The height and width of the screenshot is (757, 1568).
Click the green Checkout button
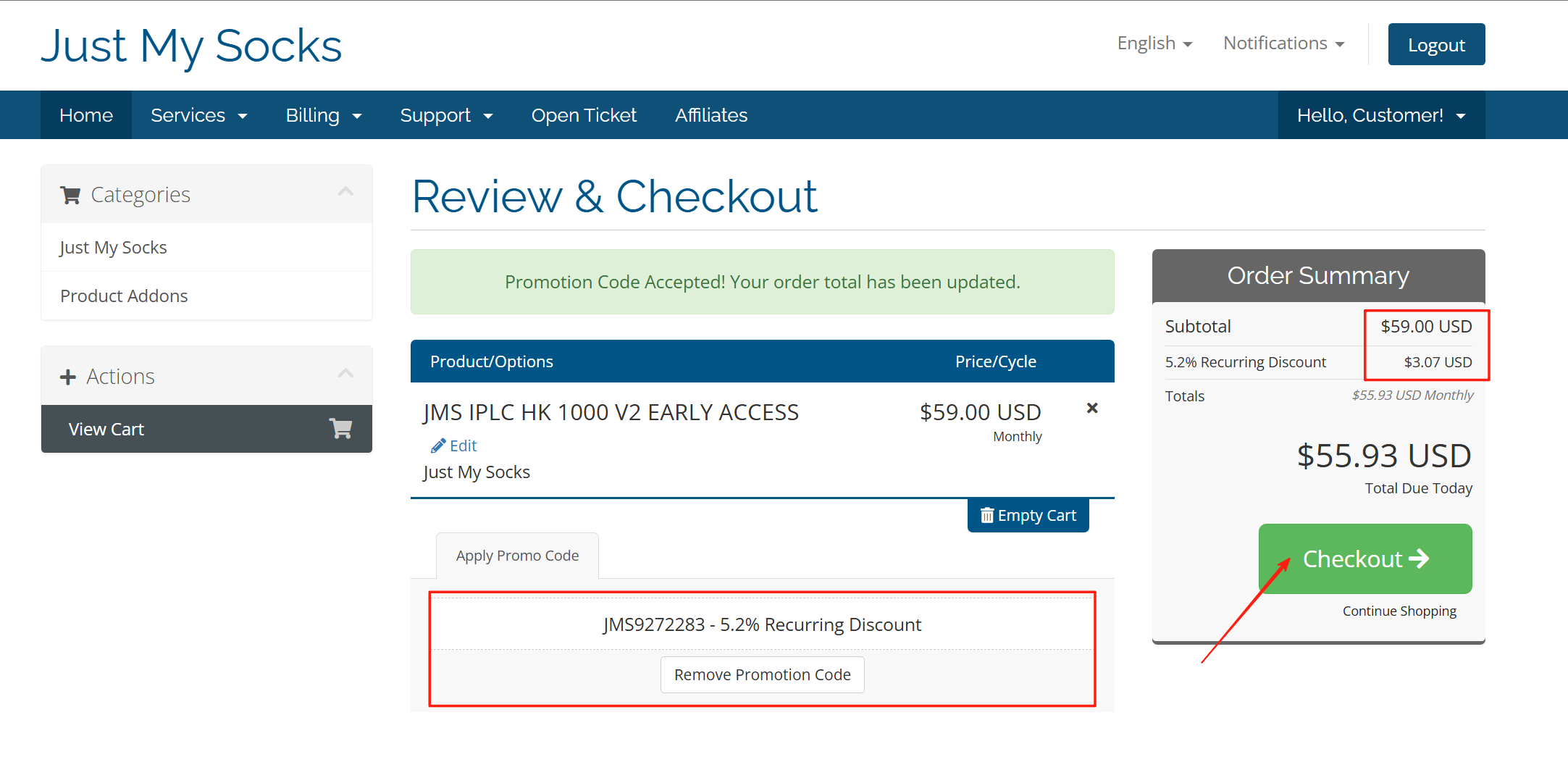(x=1365, y=559)
